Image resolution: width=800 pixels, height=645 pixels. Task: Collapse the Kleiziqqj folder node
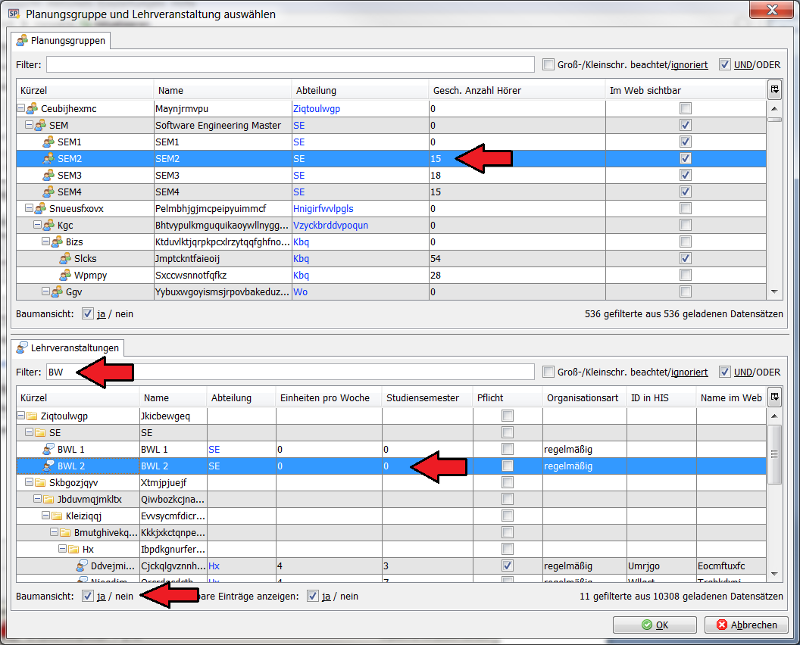[x=45, y=516]
